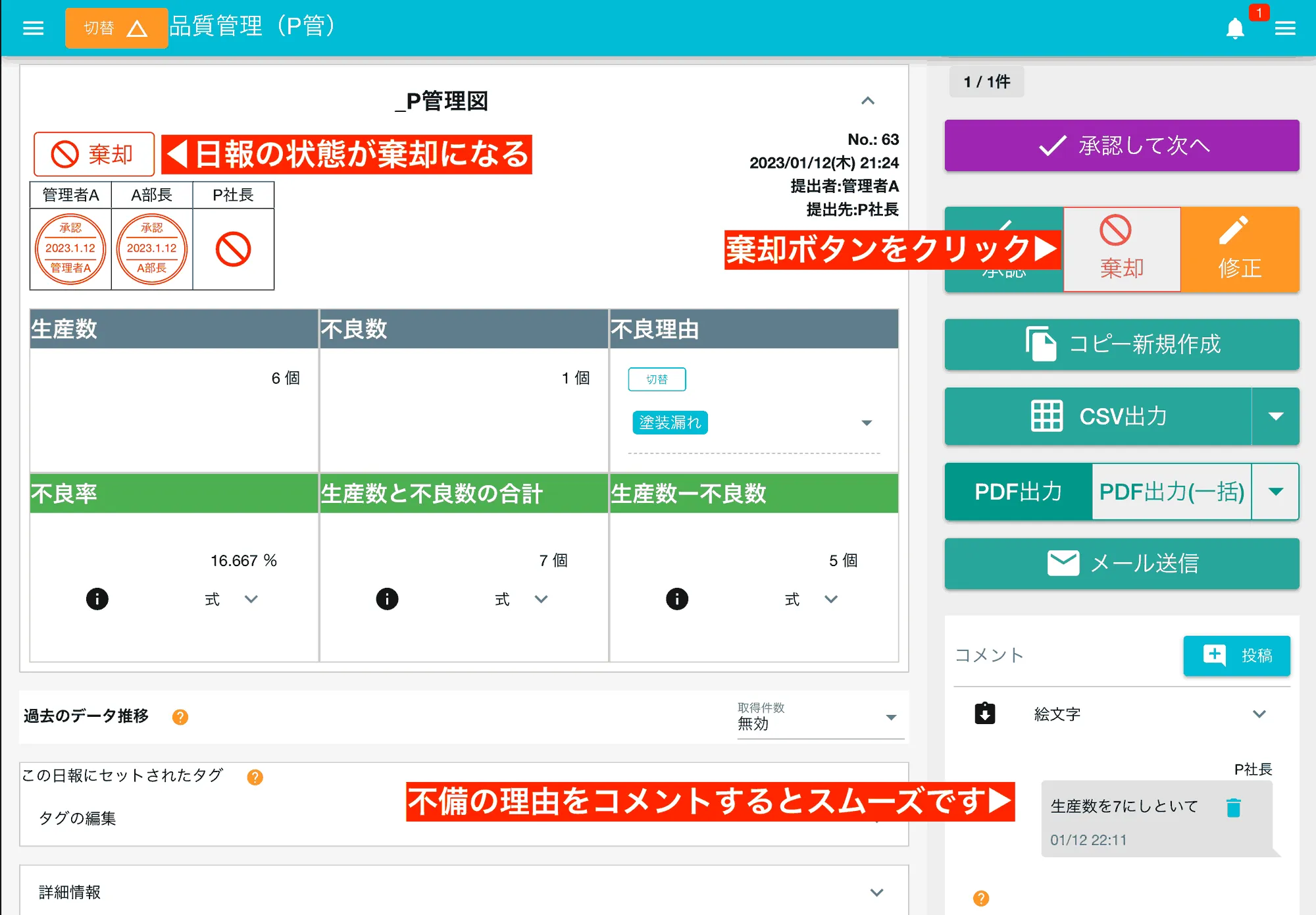Collapse the _P管理図 panel
The width and height of the screenshot is (1316, 915).
point(867,101)
